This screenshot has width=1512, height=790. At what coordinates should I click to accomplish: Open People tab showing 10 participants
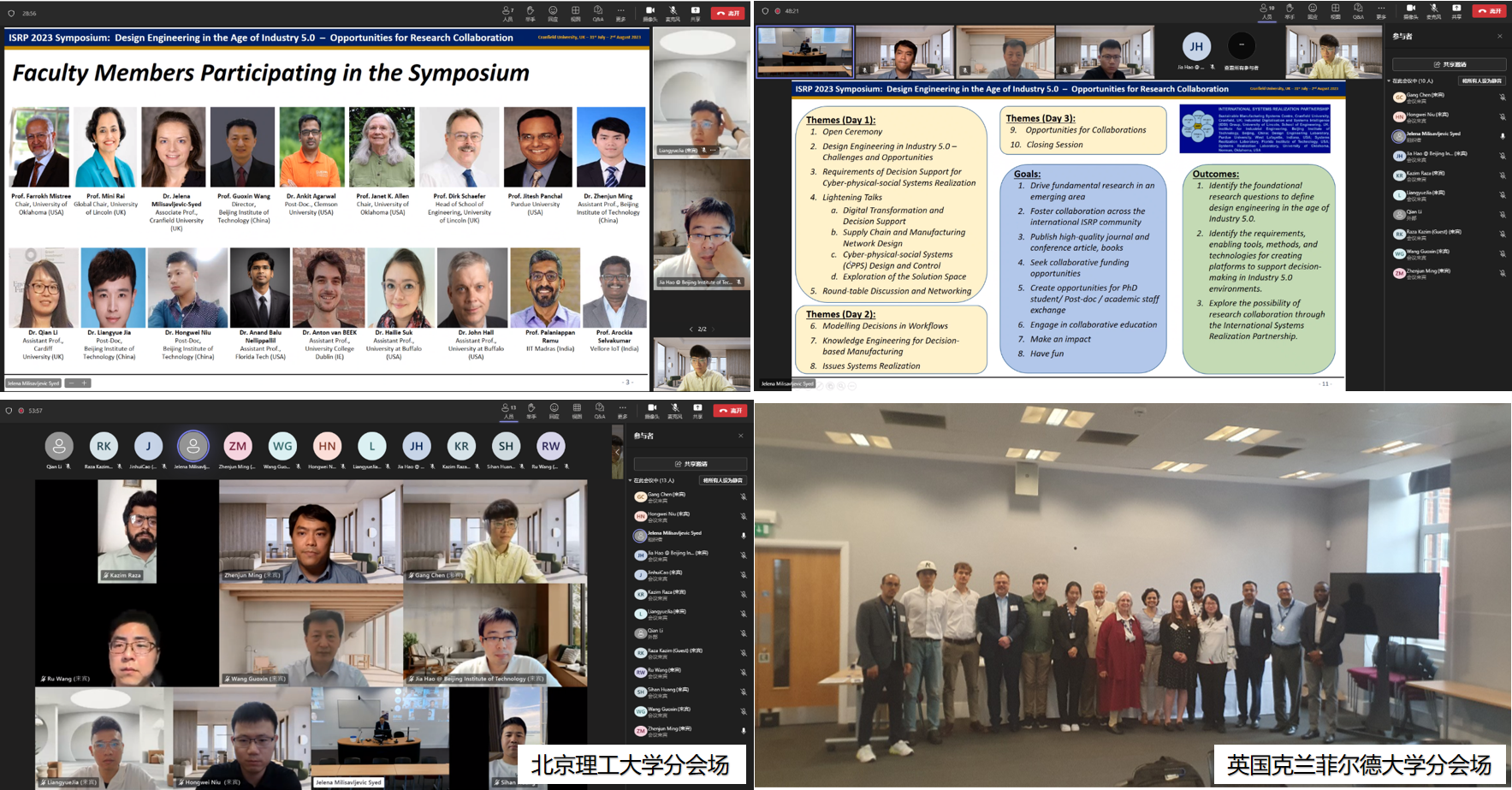1266,10
